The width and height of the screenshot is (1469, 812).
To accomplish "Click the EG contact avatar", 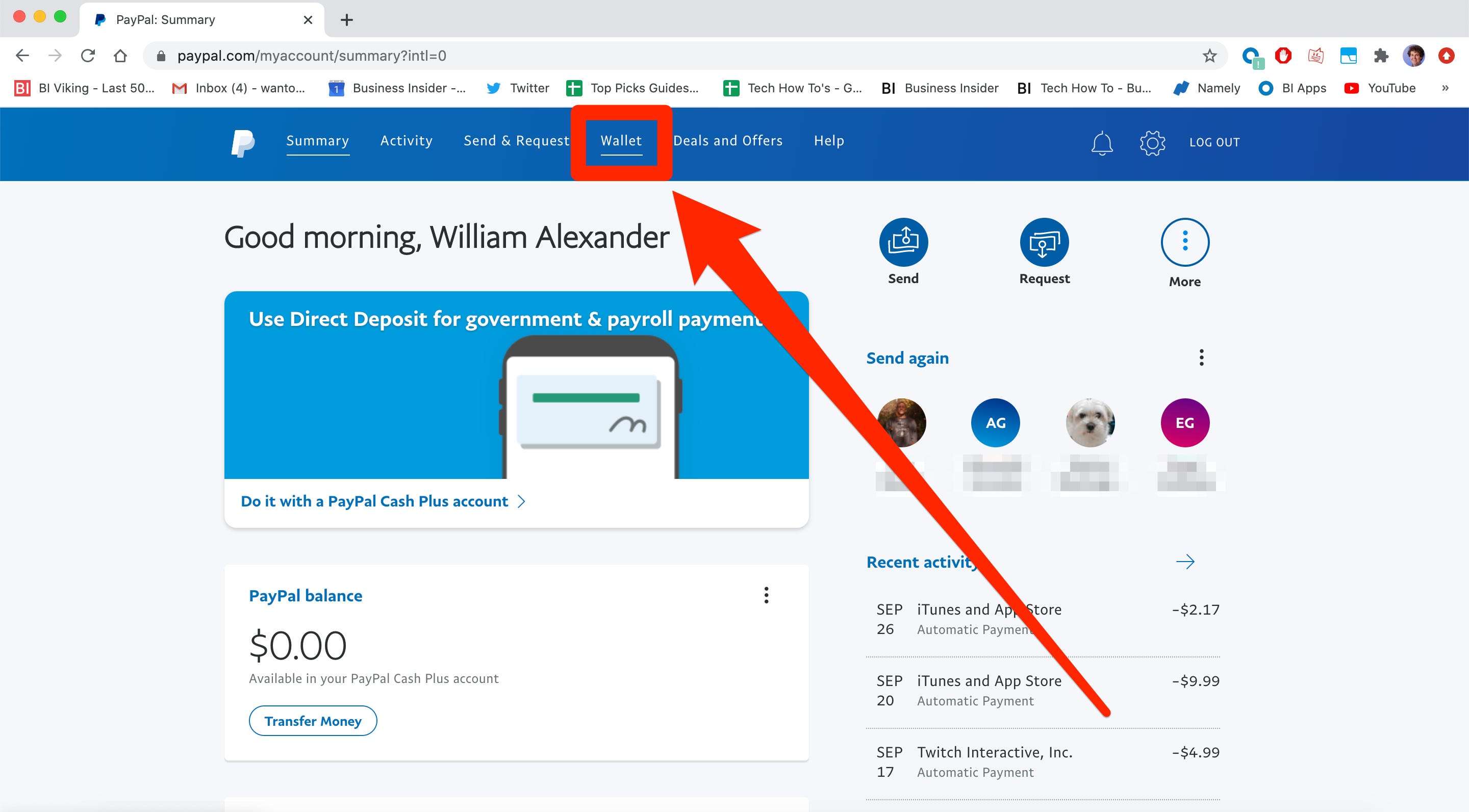I will [1184, 422].
